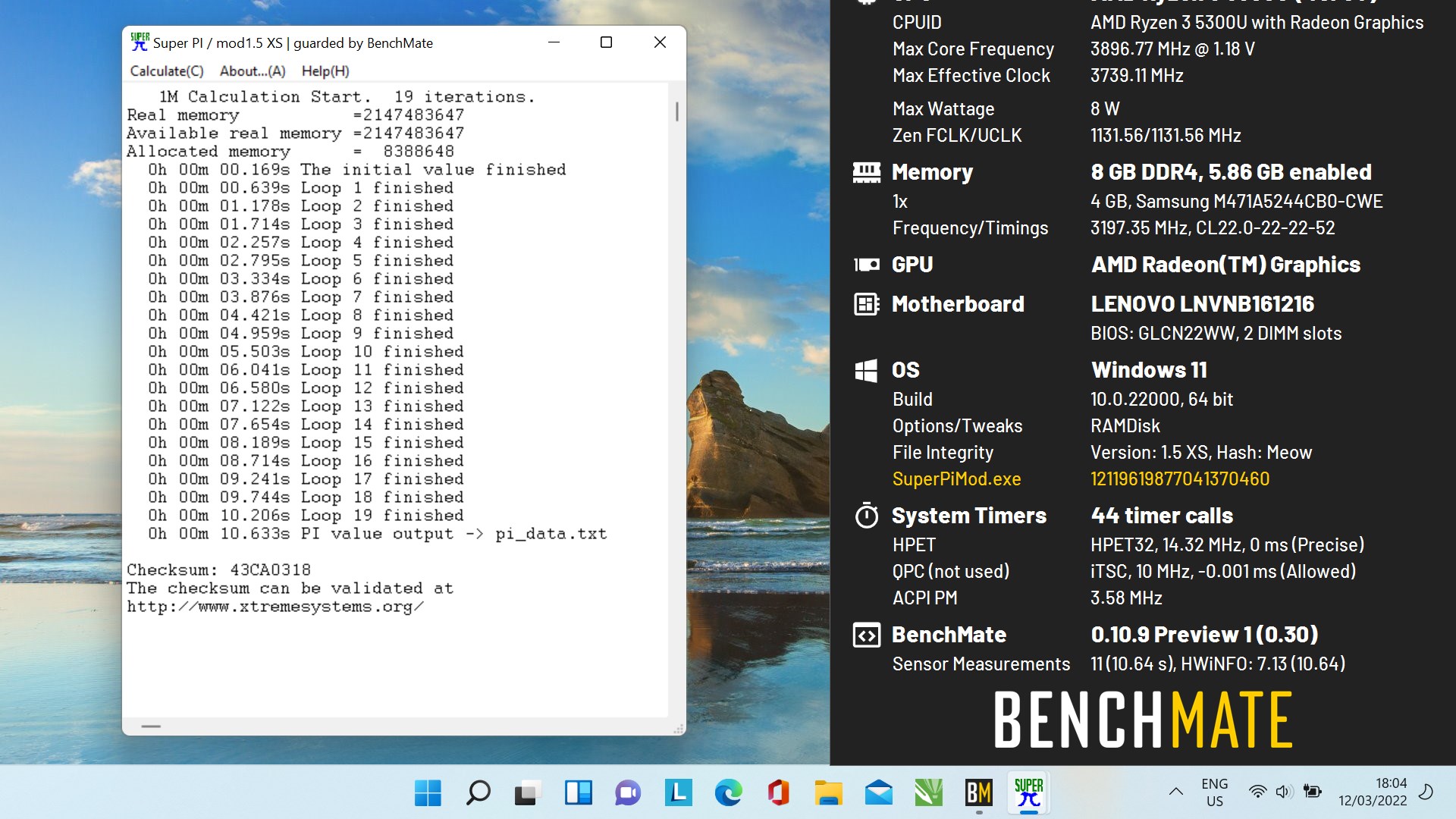Click the 'AMD Radeon(TM) Graphics' text
1456x819 pixels.
coord(1225,265)
